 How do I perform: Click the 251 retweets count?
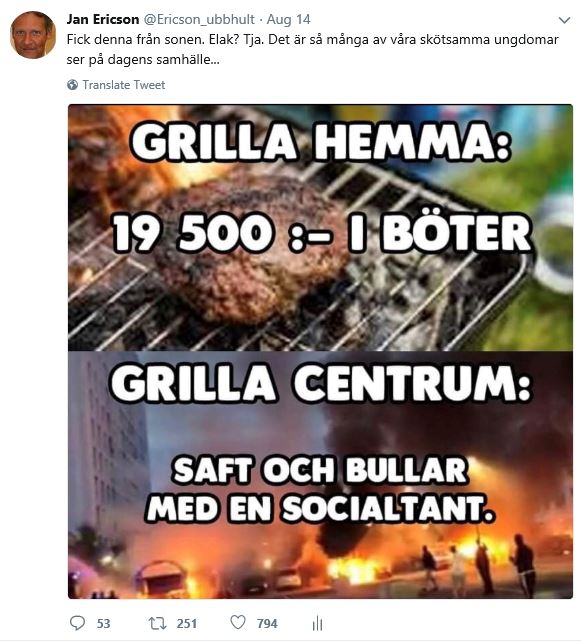click(x=187, y=623)
